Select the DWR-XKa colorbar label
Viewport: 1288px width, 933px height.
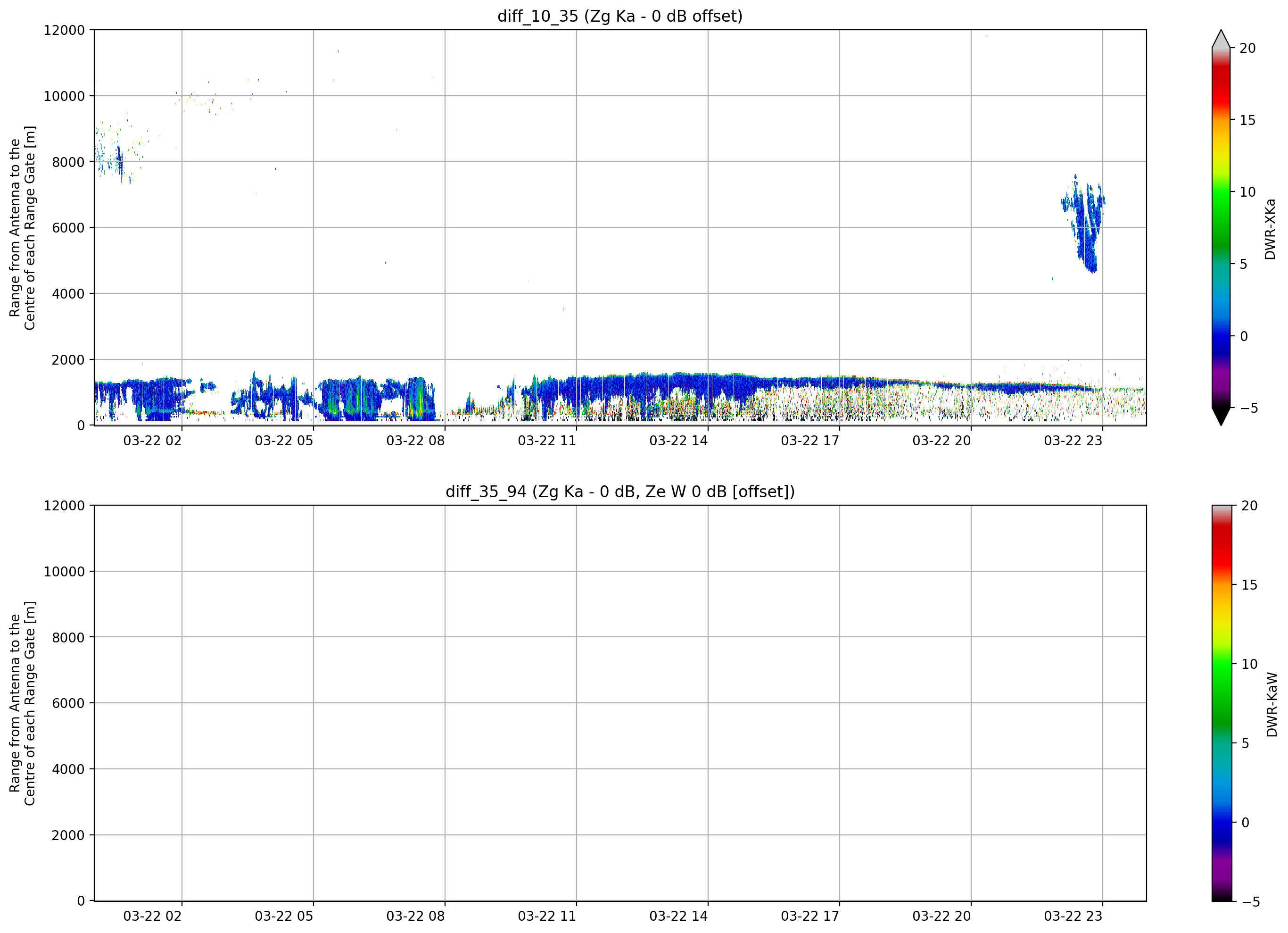pyautogui.click(x=1270, y=229)
